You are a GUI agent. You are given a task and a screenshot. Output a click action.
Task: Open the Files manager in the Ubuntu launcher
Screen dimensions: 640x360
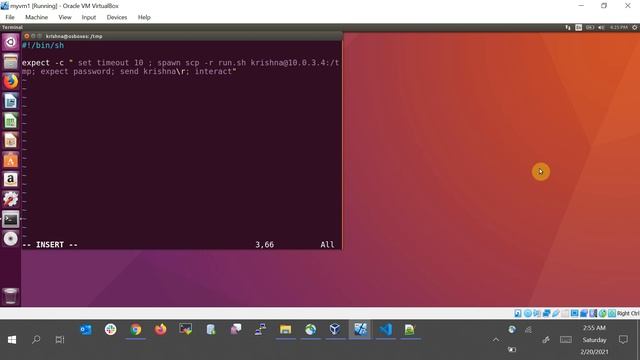click(11, 62)
